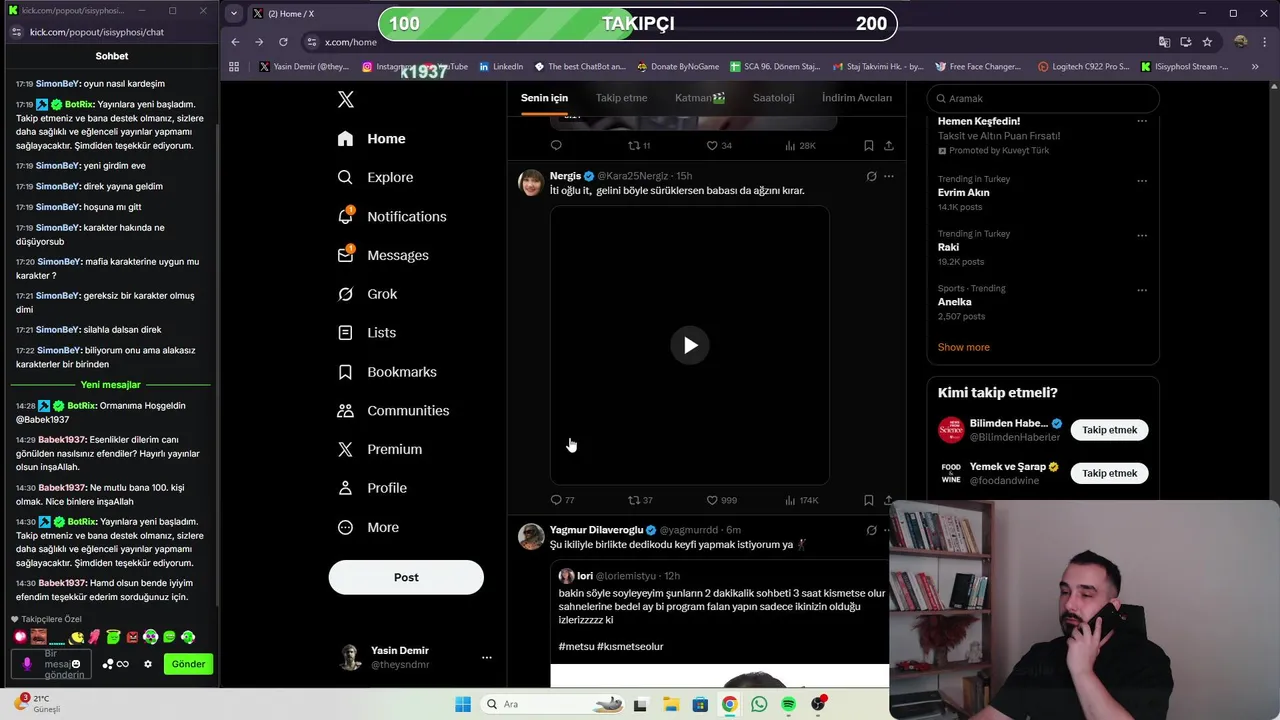The height and width of the screenshot is (720, 1280).
Task: Switch to the Takip etme tab
Action: [x=621, y=98]
